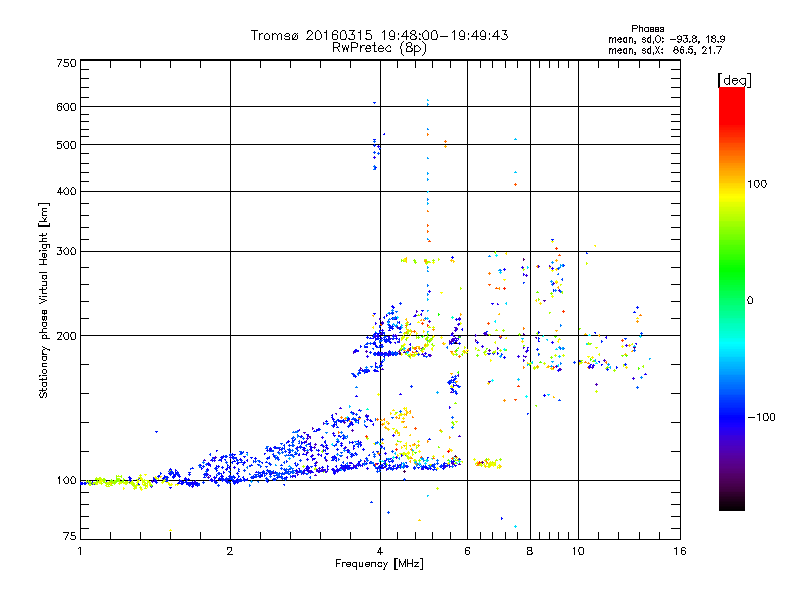Click the 'Stationary phase Virtual Height [km]' axis title
Viewport: 800px width, 600px height.
[x=44, y=300]
